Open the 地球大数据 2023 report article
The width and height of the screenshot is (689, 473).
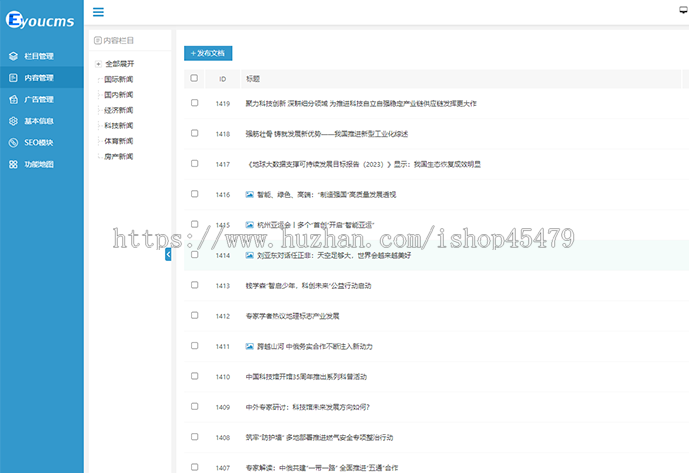[x=364, y=164]
